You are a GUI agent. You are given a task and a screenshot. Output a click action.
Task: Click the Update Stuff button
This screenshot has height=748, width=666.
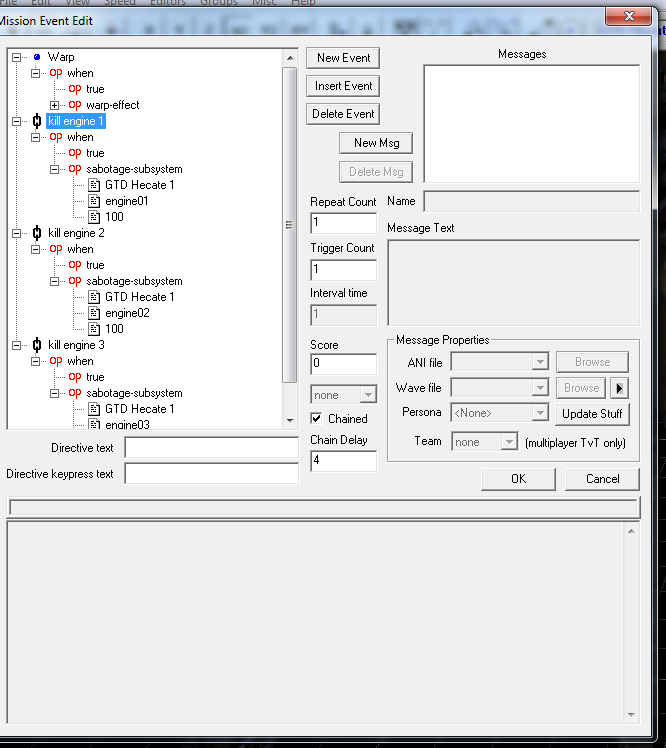coord(592,414)
